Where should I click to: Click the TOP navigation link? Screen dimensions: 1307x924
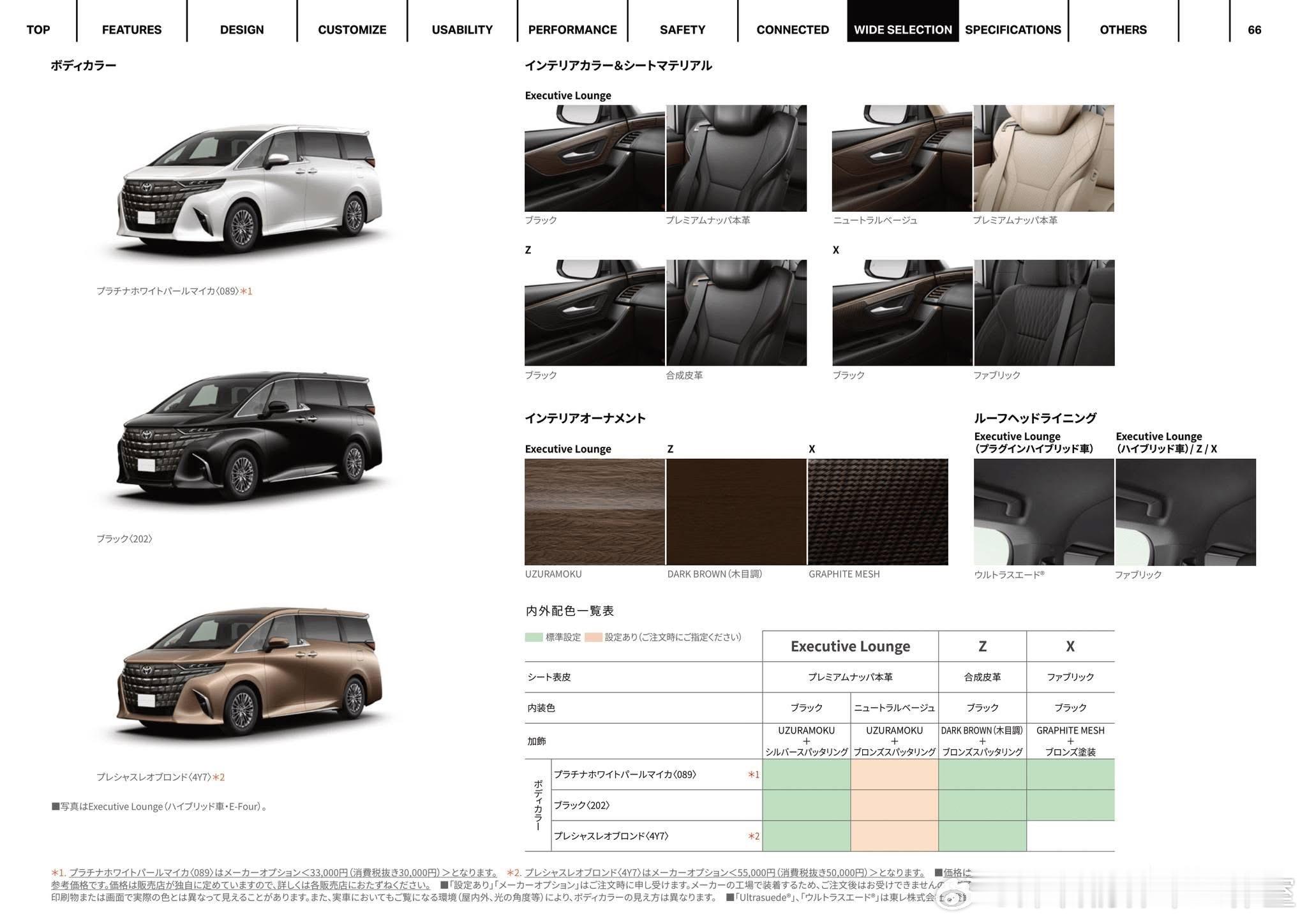(x=38, y=29)
